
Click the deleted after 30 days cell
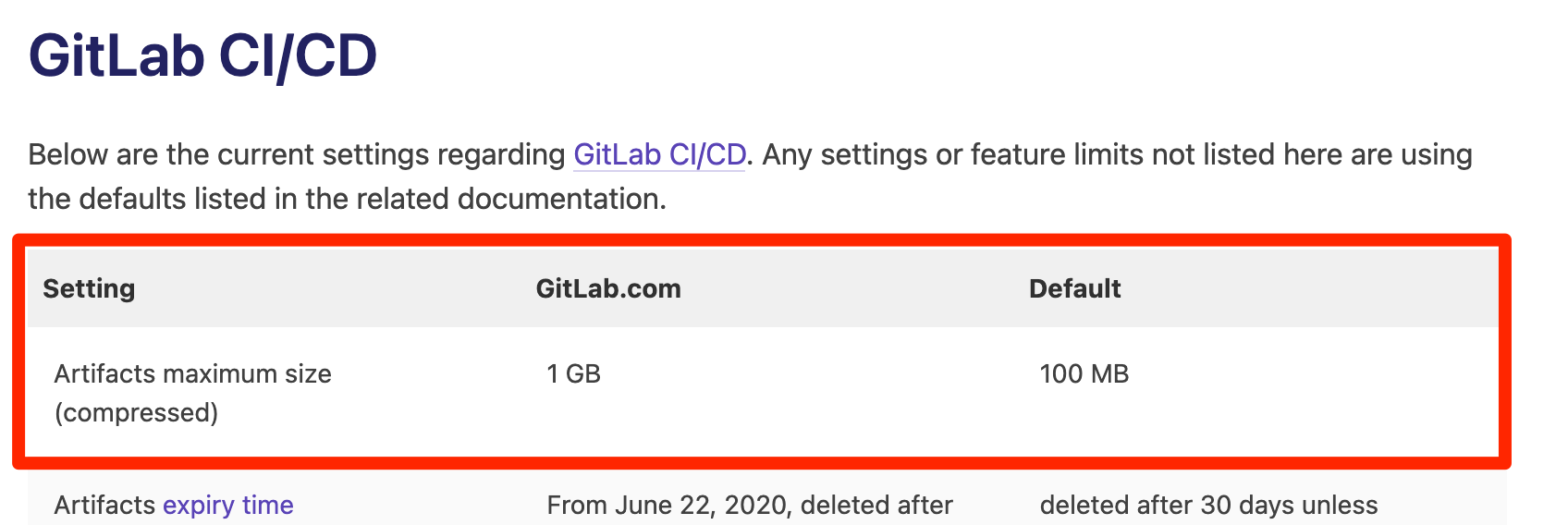(x=1208, y=506)
